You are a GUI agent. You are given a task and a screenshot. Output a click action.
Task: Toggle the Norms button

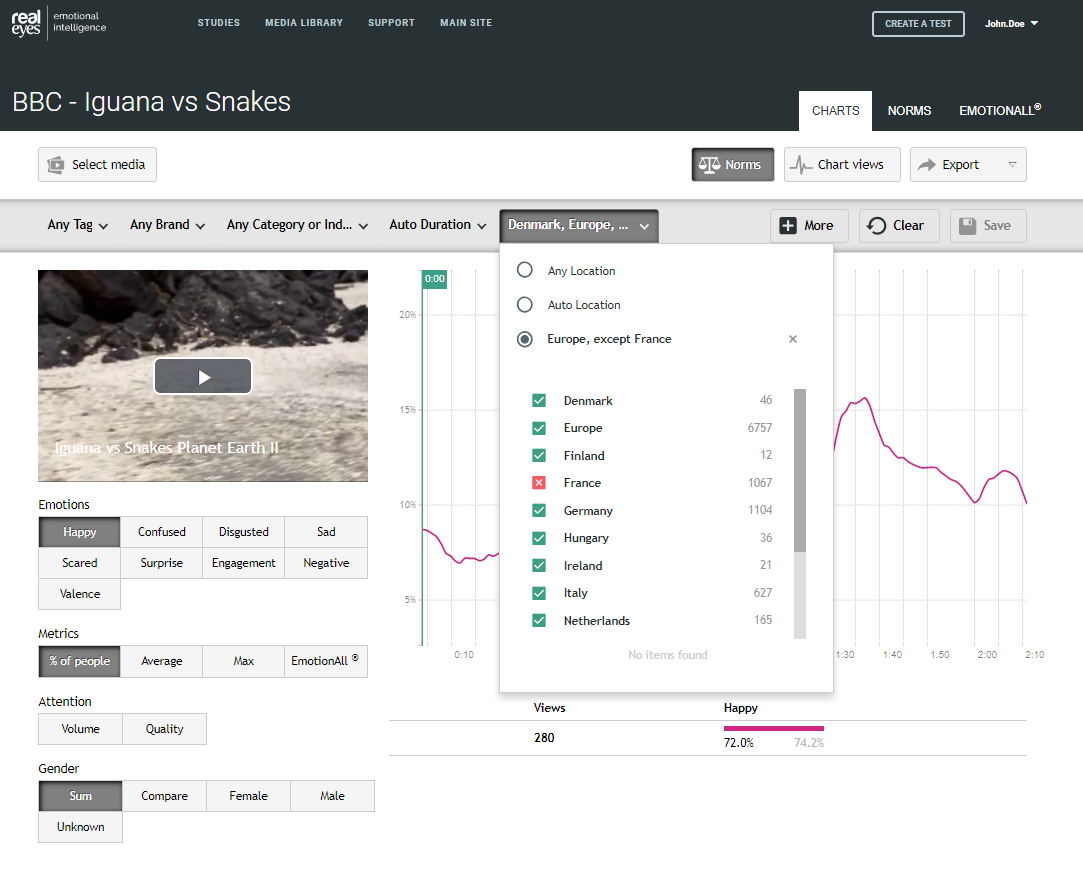click(x=733, y=164)
